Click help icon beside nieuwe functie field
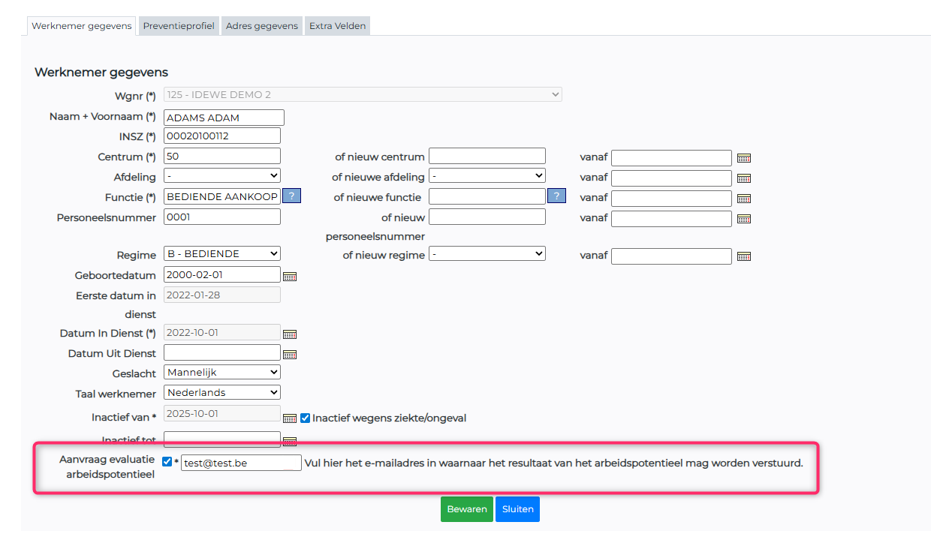Image resolution: width=945 pixels, height=535 pixels. pyautogui.click(x=557, y=197)
